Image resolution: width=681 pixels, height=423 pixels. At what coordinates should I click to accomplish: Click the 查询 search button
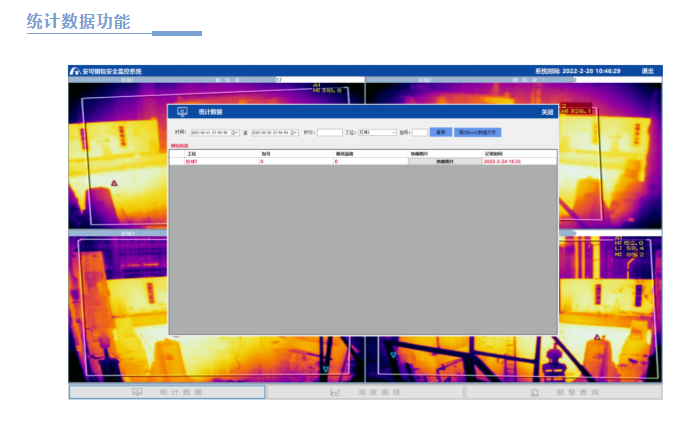coord(440,132)
